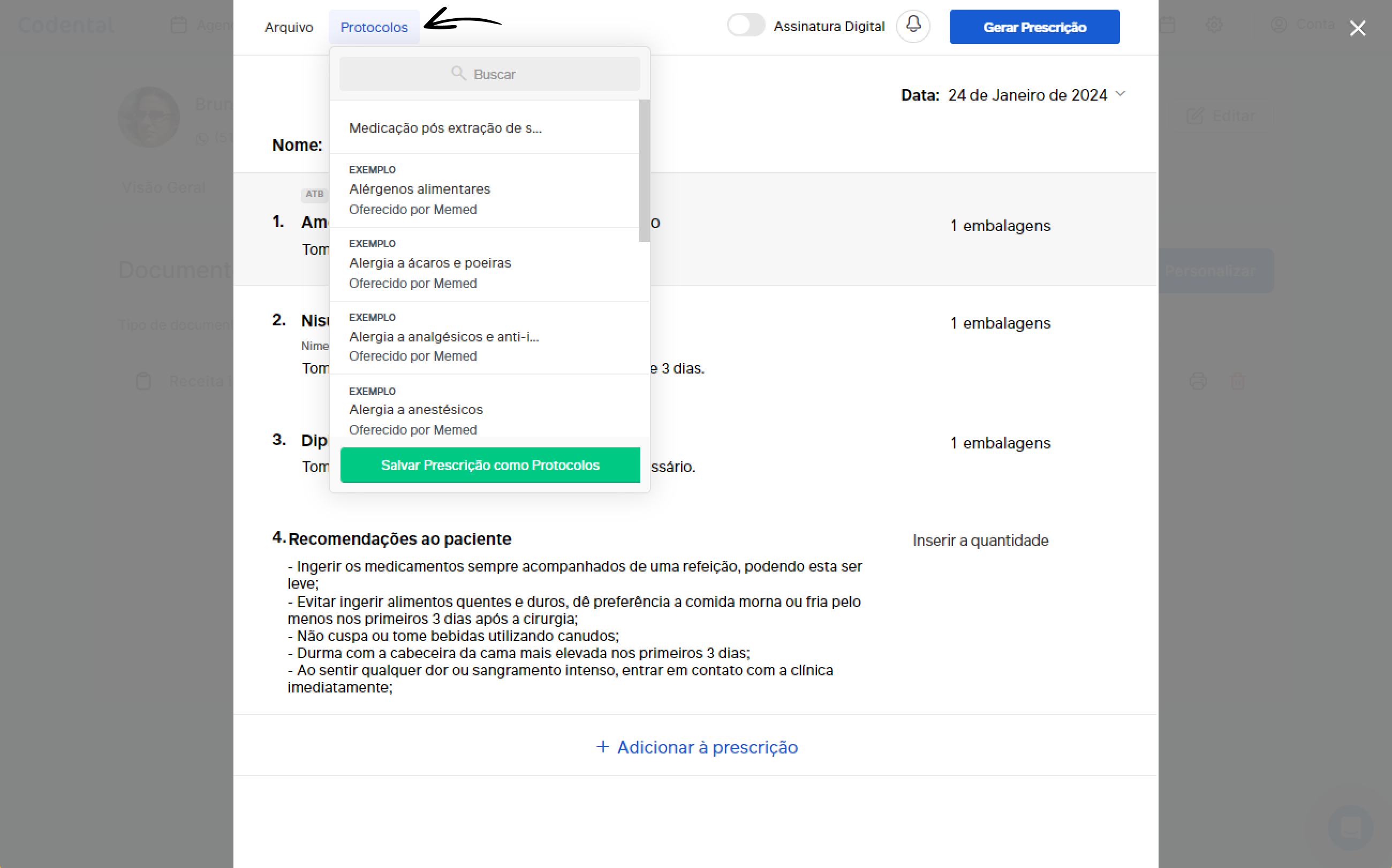Open the Arquivo menu
The image size is (1392, 868).
[x=289, y=27]
